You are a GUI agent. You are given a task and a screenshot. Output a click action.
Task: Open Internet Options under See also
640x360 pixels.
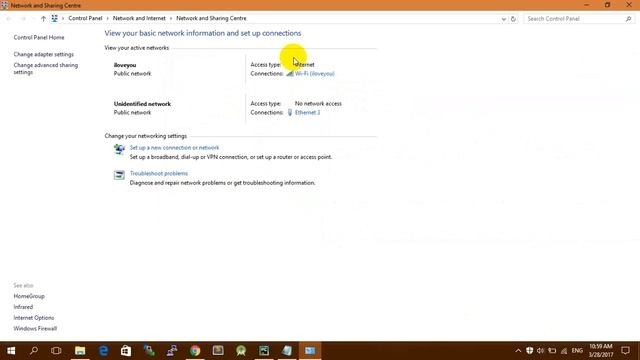33,318
